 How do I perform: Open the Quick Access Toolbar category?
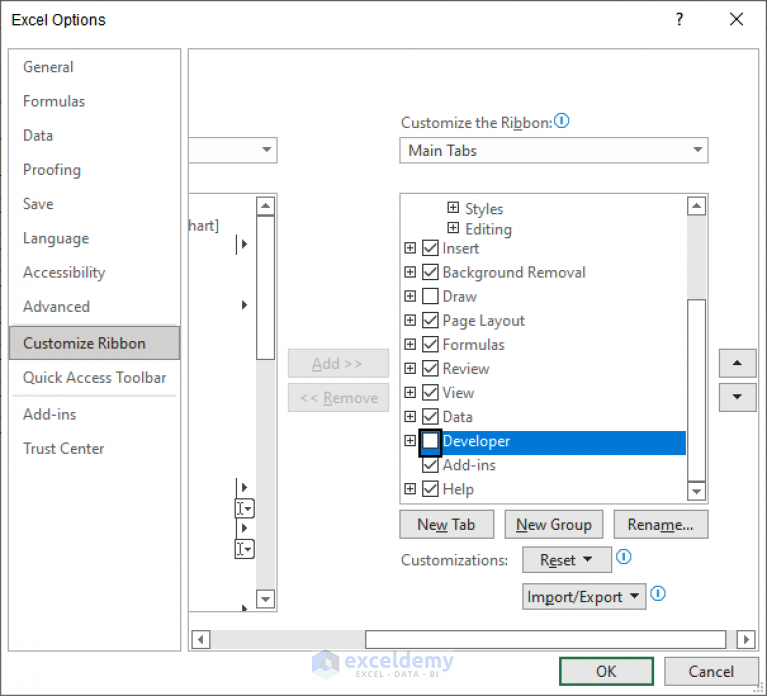click(x=94, y=378)
